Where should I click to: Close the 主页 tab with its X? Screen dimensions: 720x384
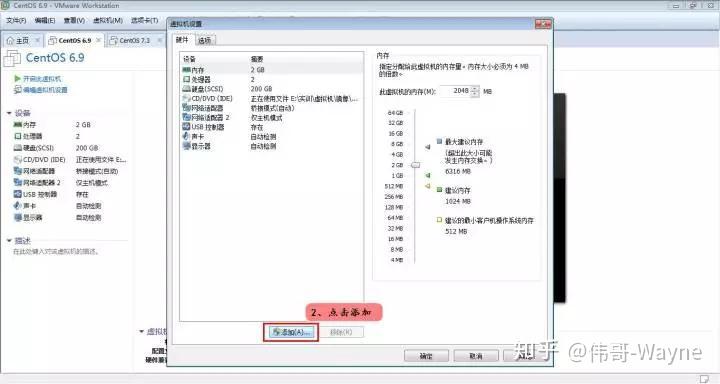[38, 40]
